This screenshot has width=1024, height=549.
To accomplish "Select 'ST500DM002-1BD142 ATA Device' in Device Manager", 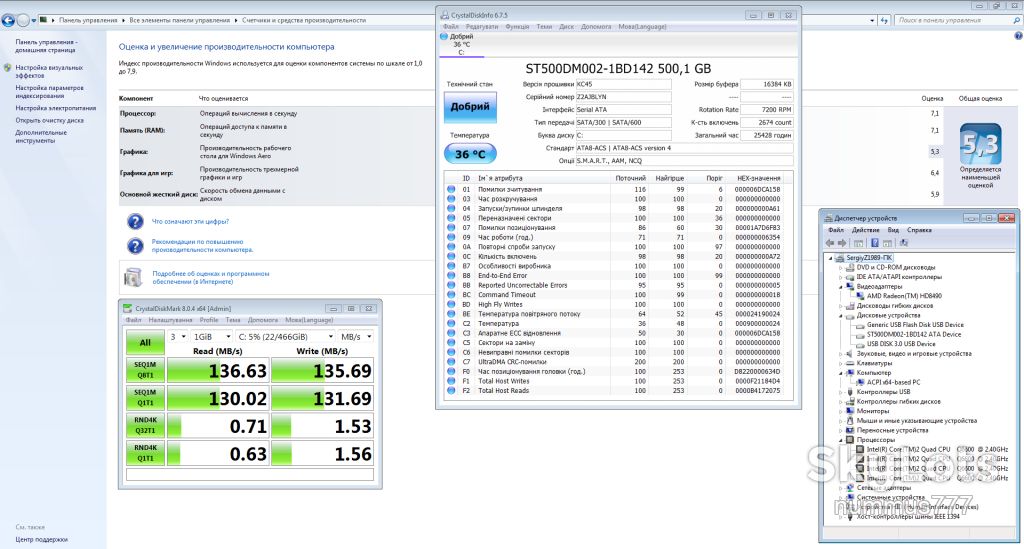I will pos(914,334).
